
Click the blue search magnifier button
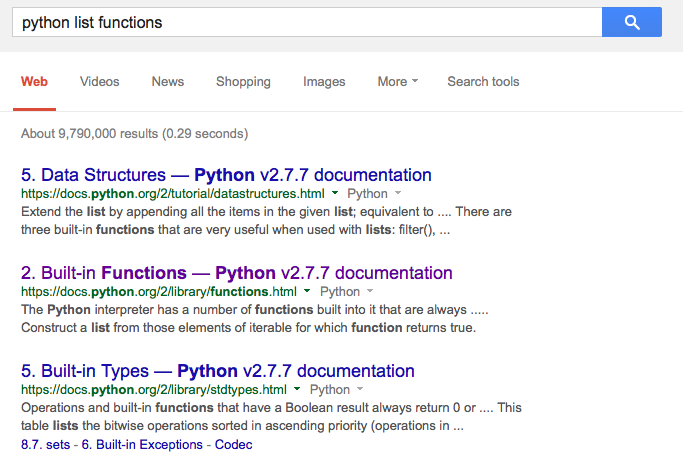[632, 22]
